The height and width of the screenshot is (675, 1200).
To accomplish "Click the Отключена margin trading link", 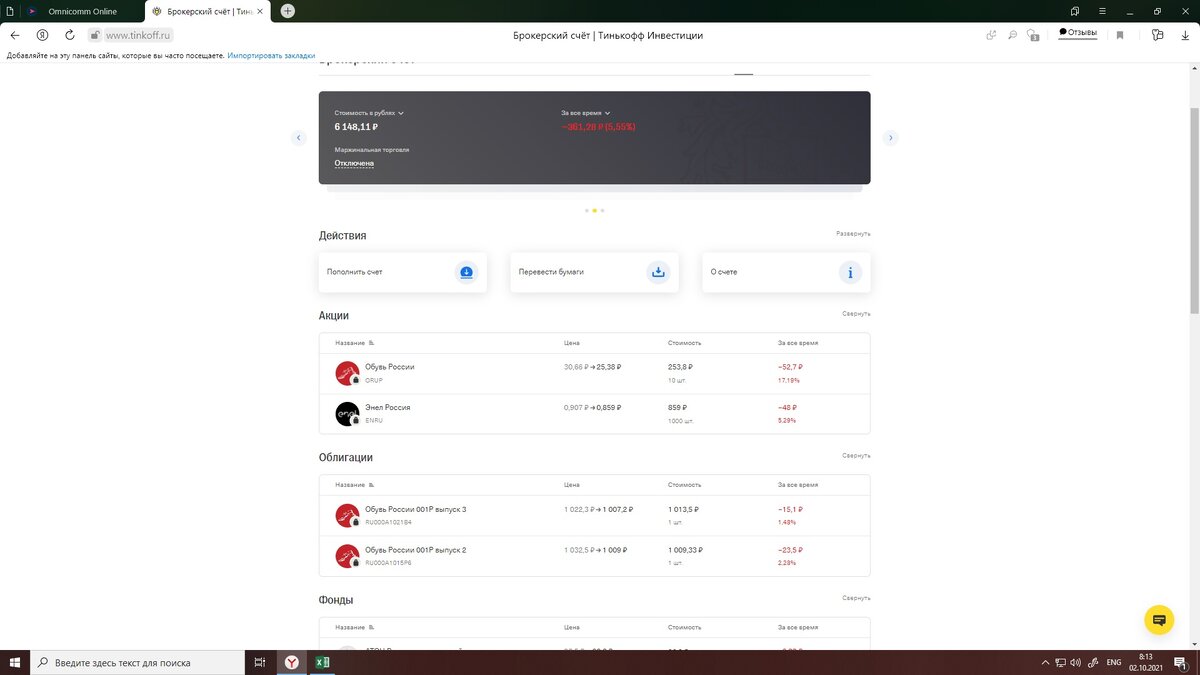I will point(354,163).
